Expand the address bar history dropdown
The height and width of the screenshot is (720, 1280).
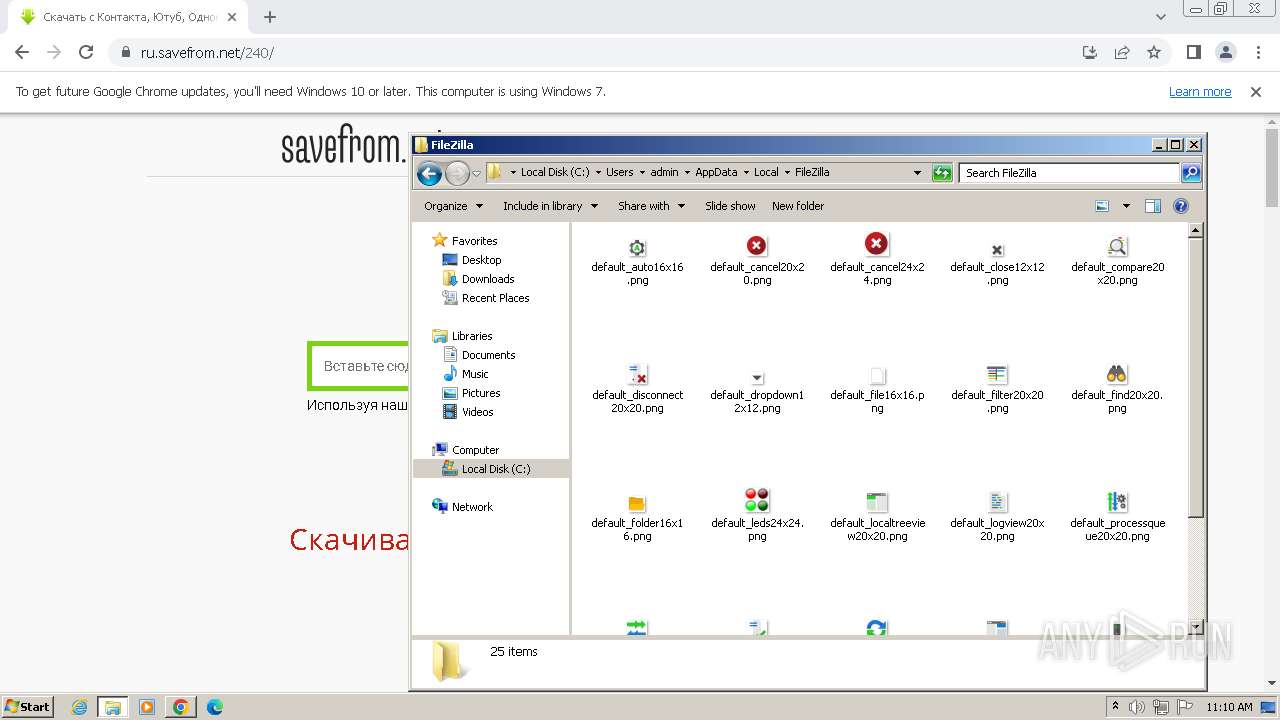pyautogui.click(x=917, y=172)
